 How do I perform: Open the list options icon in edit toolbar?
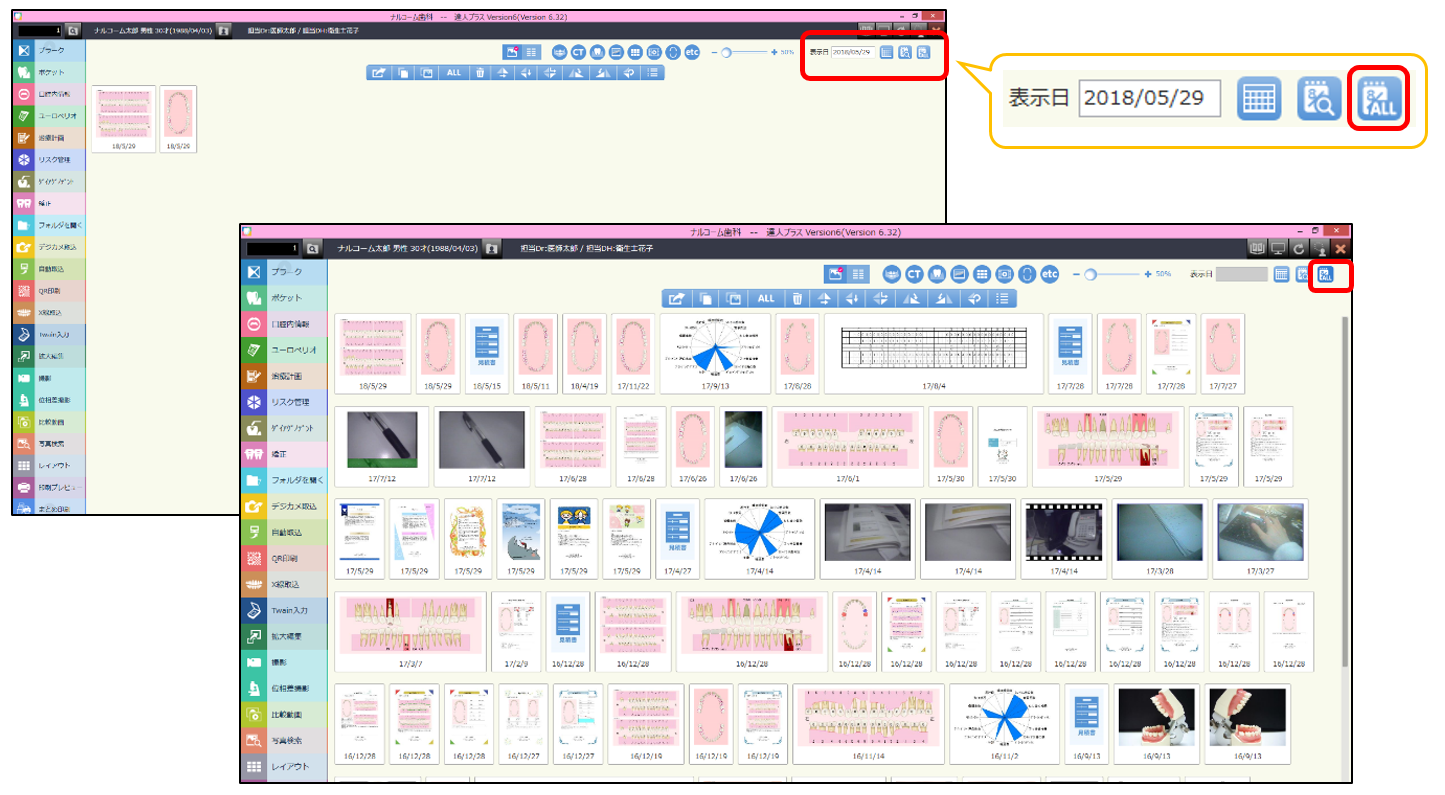[1003, 298]
